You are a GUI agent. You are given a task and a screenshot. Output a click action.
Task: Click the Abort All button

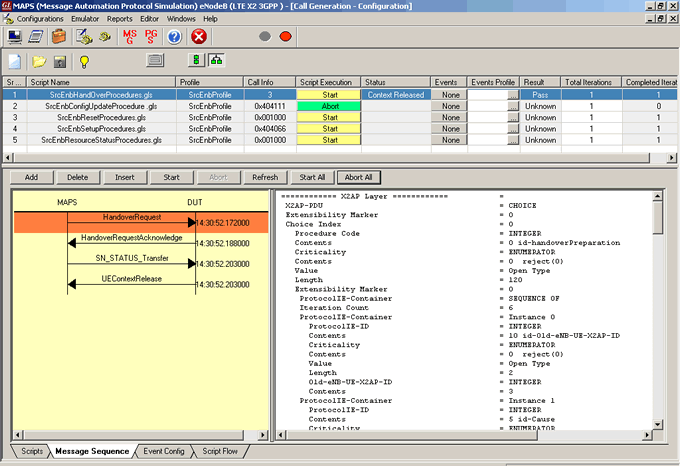(x=359, y=177)
